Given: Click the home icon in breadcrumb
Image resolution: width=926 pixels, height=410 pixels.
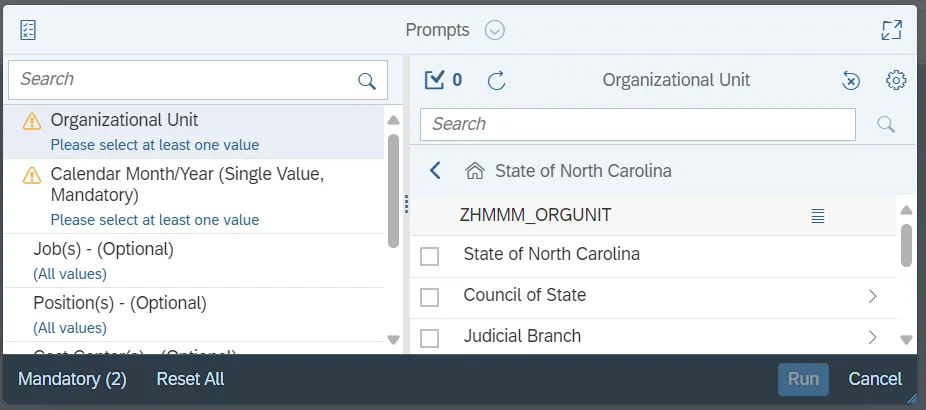Looking at the screenshot, I should tap(475, 171).
